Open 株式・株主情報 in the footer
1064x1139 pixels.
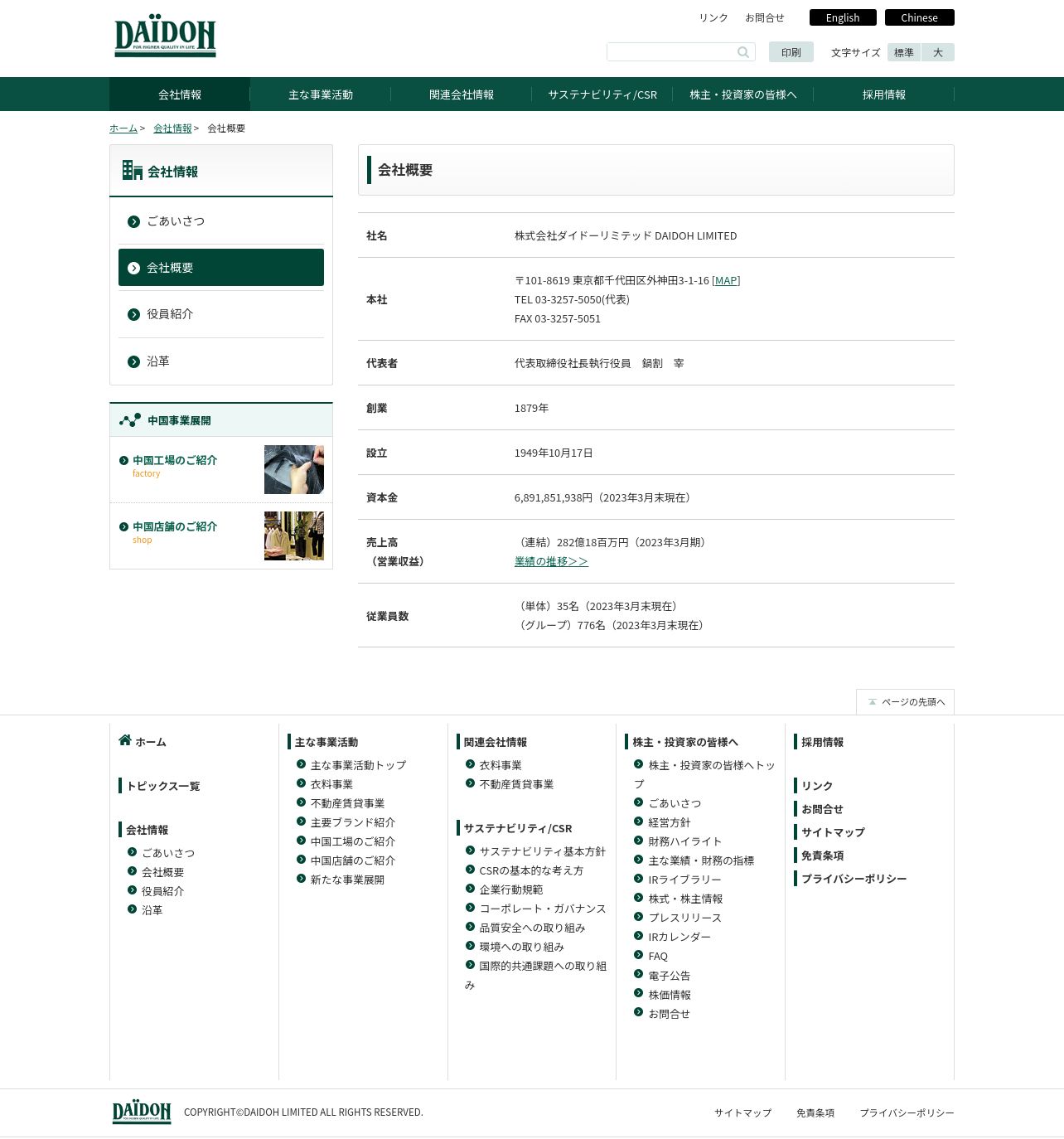(685, 899)
